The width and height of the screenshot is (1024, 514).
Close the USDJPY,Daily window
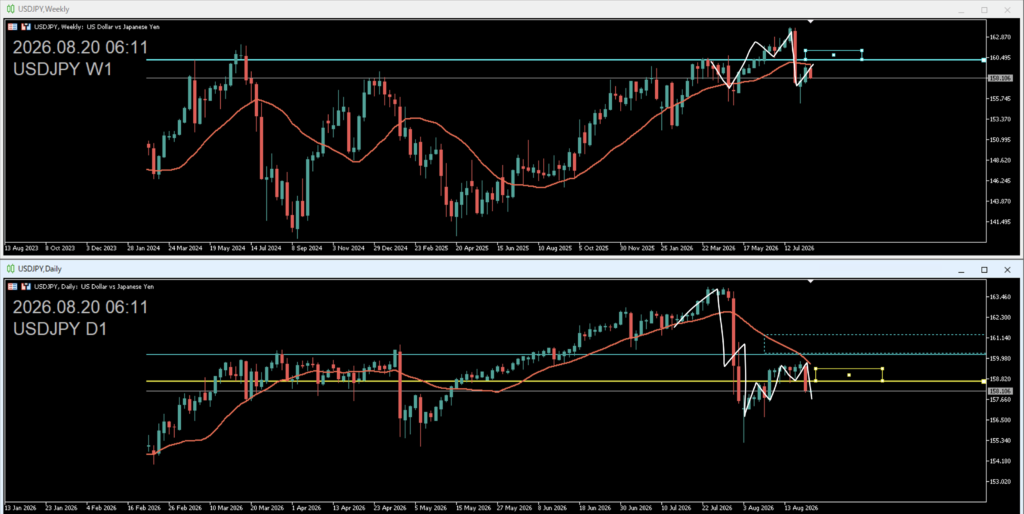coord(1007,270)
